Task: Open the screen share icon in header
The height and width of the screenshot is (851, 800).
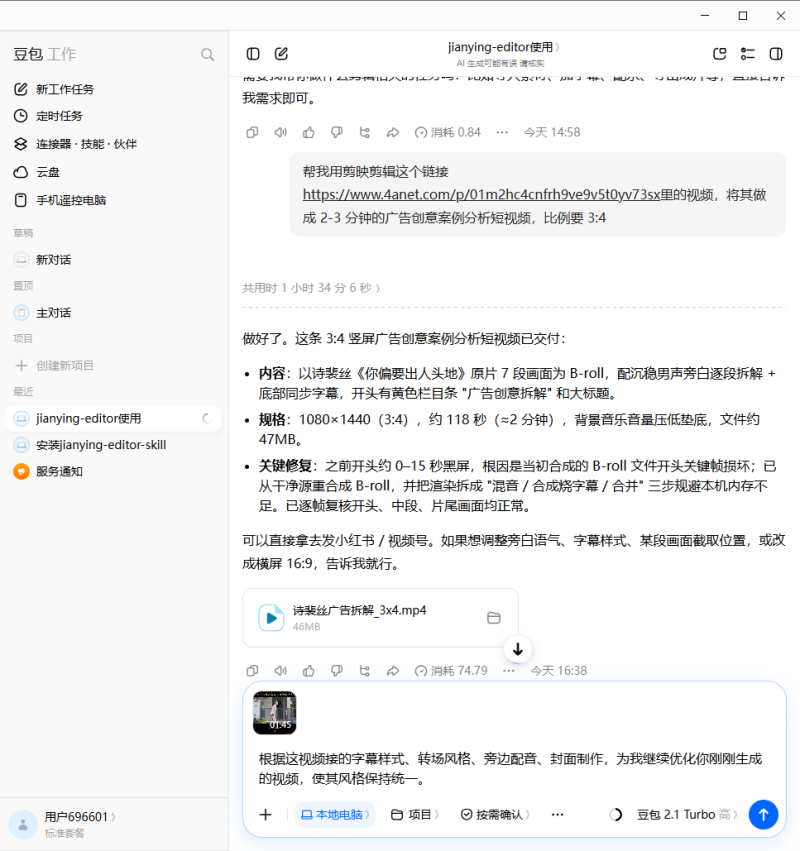Action: point(720,54)
